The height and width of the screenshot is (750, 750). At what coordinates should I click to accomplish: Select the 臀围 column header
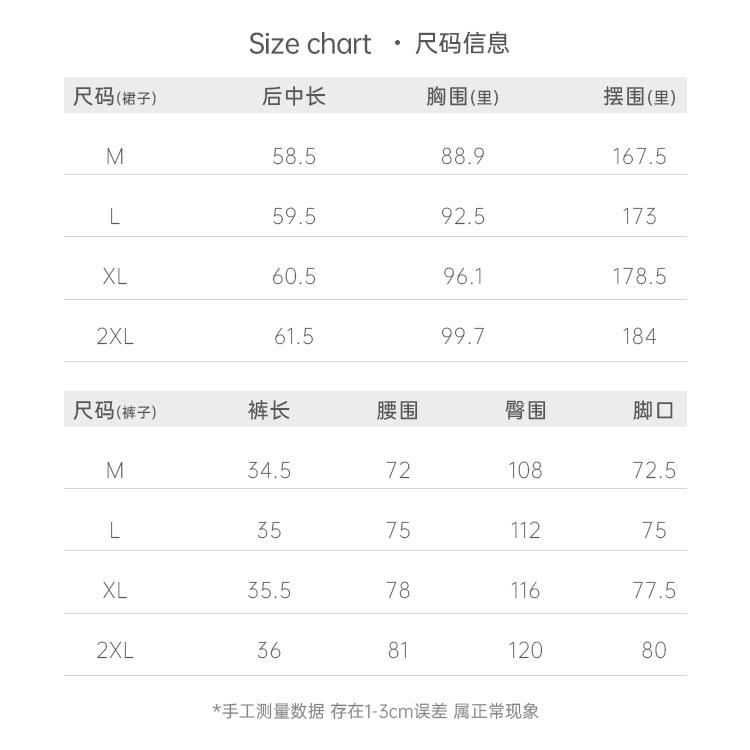[x=525, y=411]
